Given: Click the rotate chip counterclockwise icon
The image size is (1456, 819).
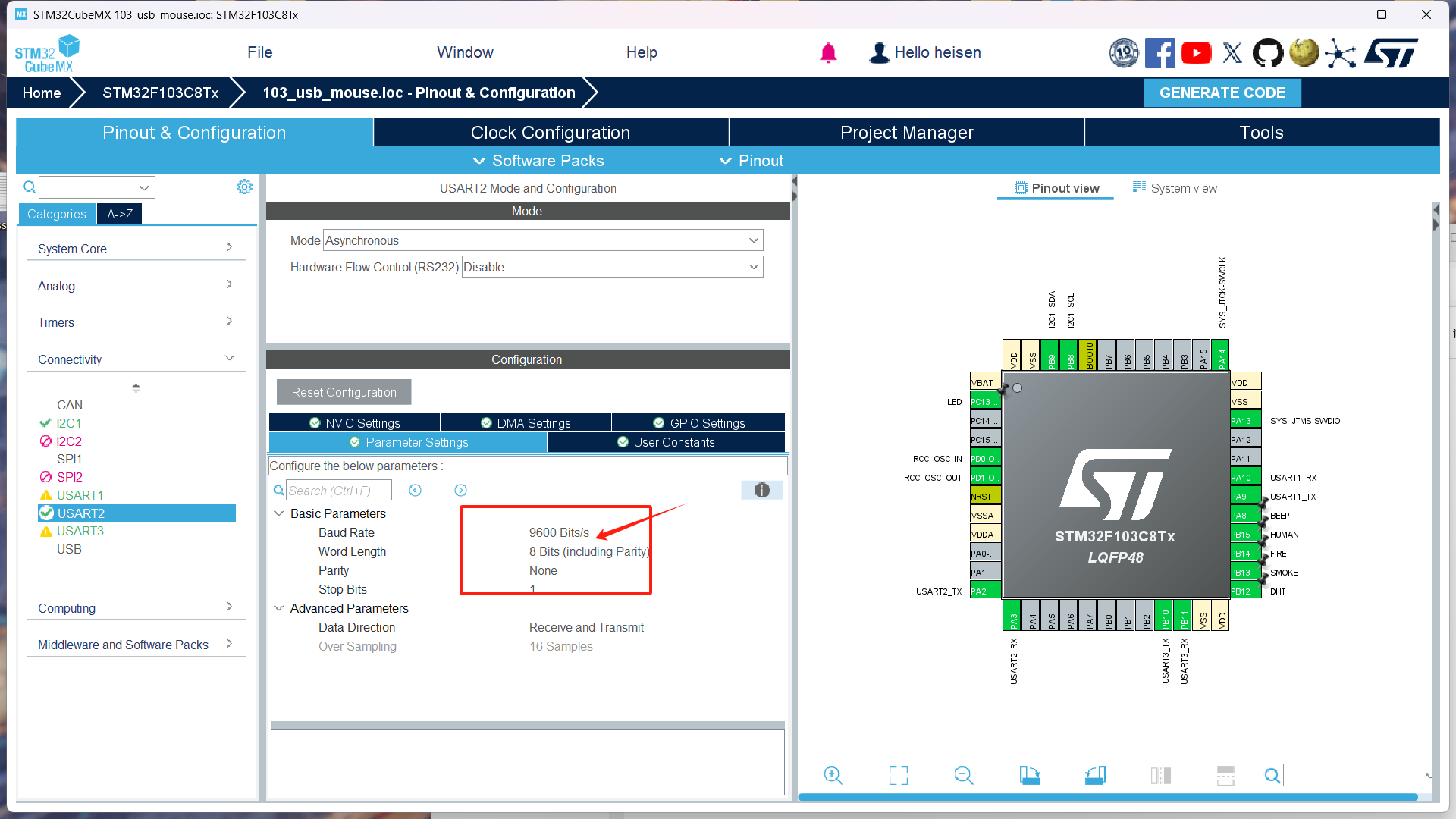Looking at the screenshot, I should [x=1095, y=775].
